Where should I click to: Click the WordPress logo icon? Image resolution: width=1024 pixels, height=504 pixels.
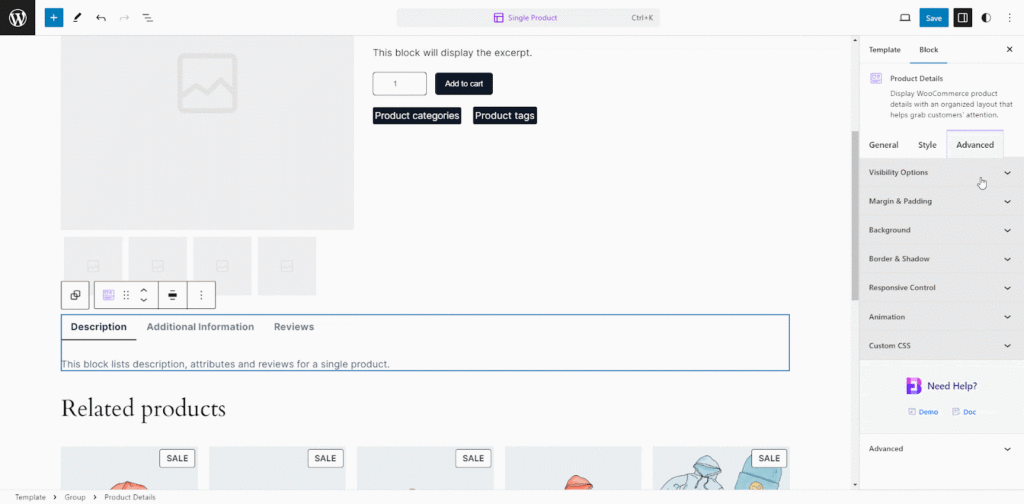[18, 18]
